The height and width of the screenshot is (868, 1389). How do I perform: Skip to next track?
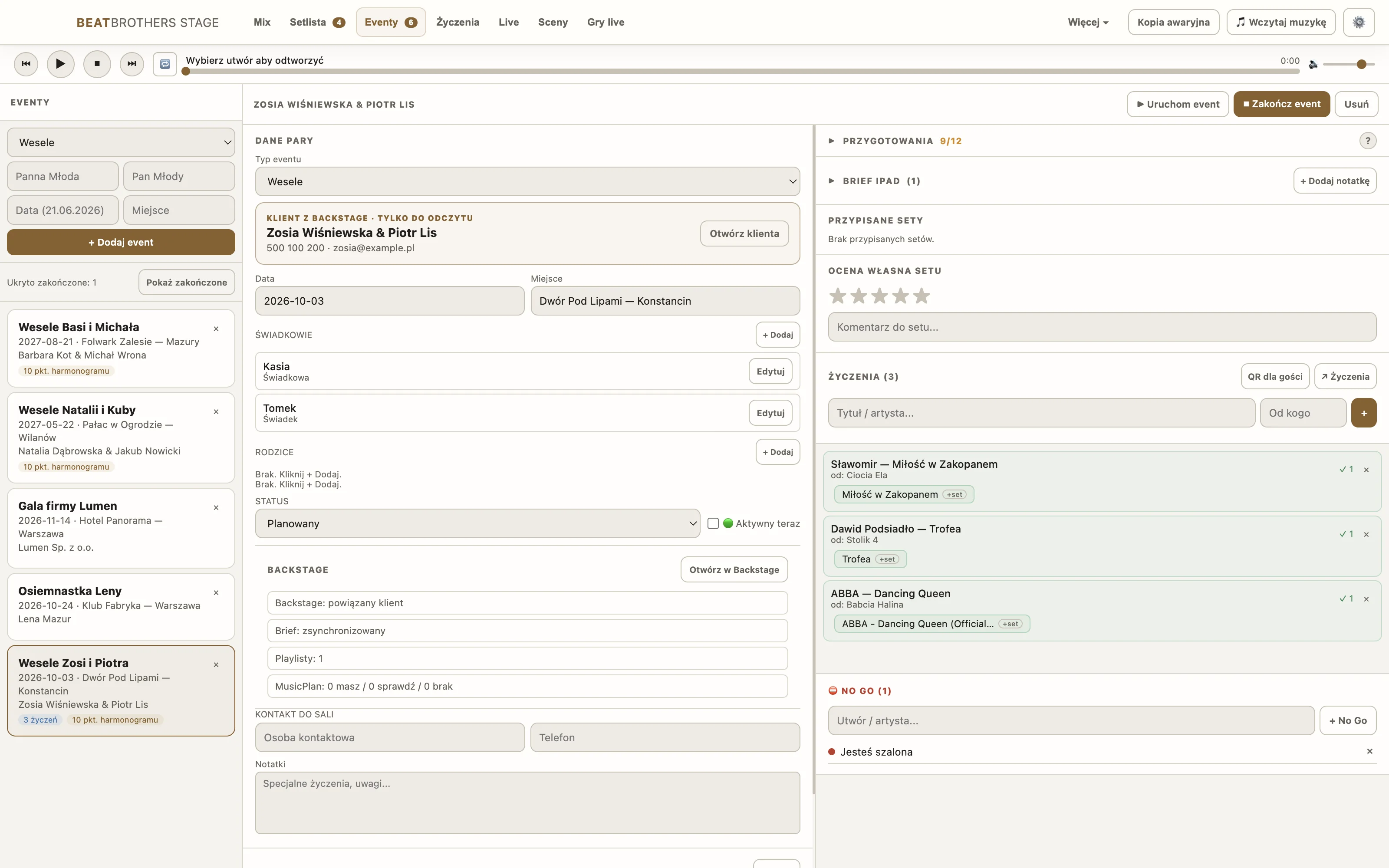[x=132, y=64]
